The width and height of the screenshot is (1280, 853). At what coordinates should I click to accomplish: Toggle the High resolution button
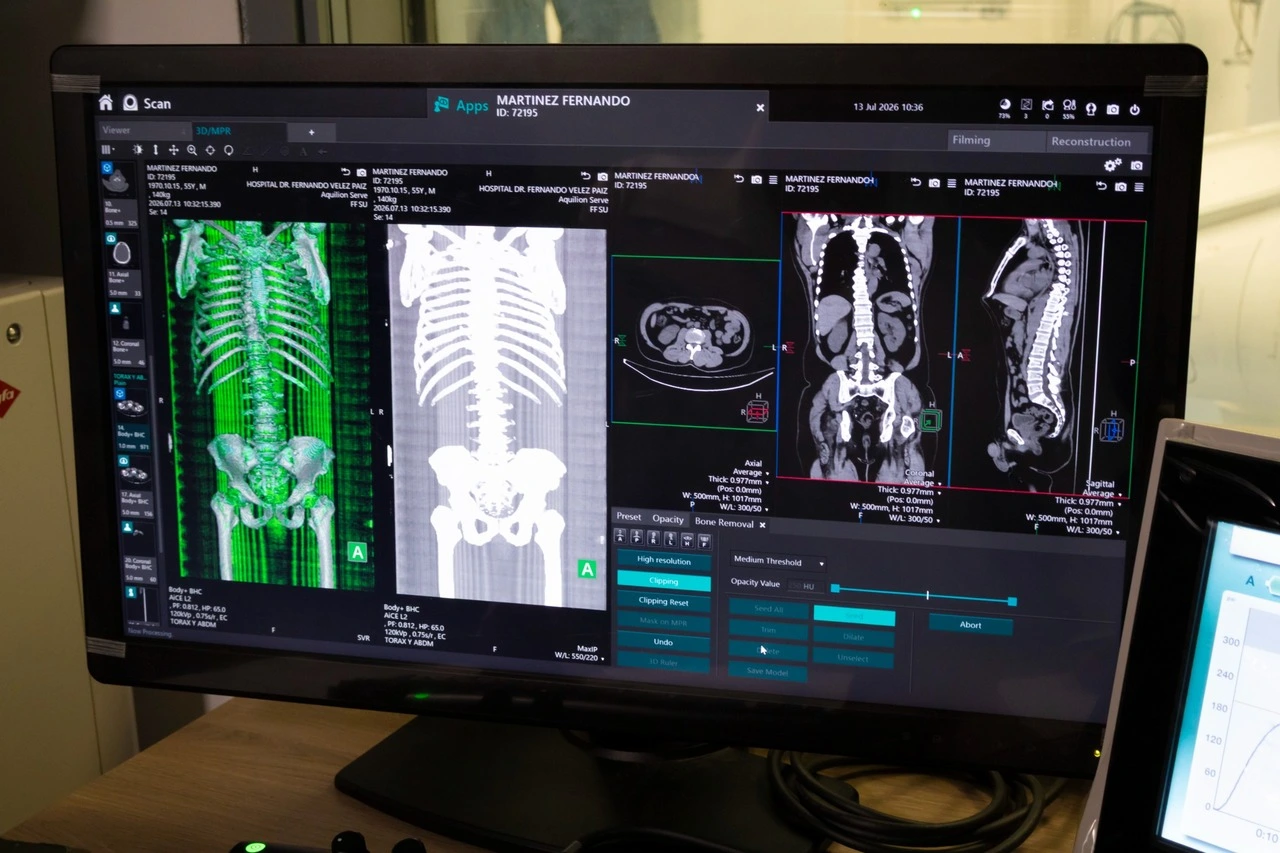[x=664, y=560]
